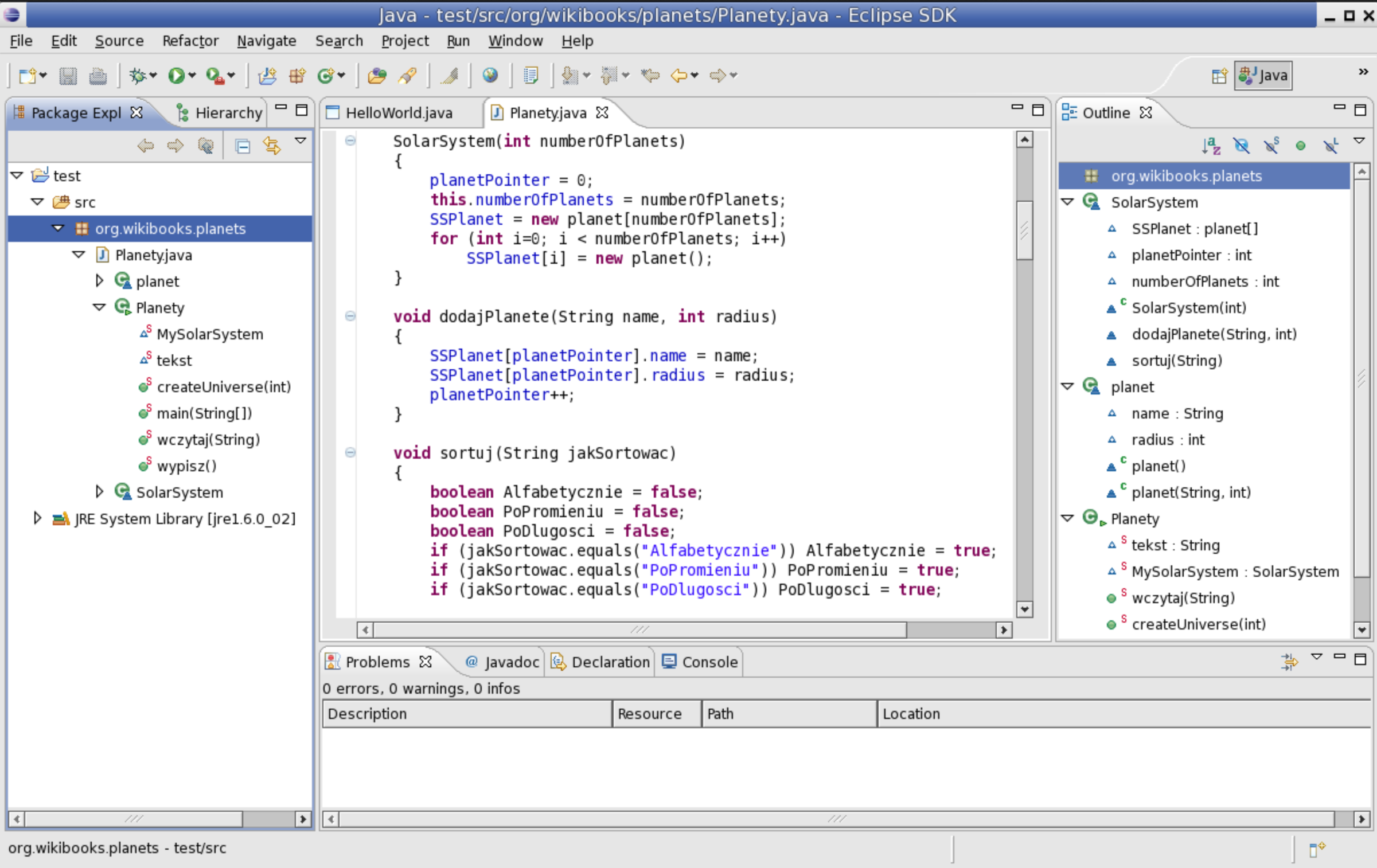Click the Last Edit Location icon

(x=650, y=76)
